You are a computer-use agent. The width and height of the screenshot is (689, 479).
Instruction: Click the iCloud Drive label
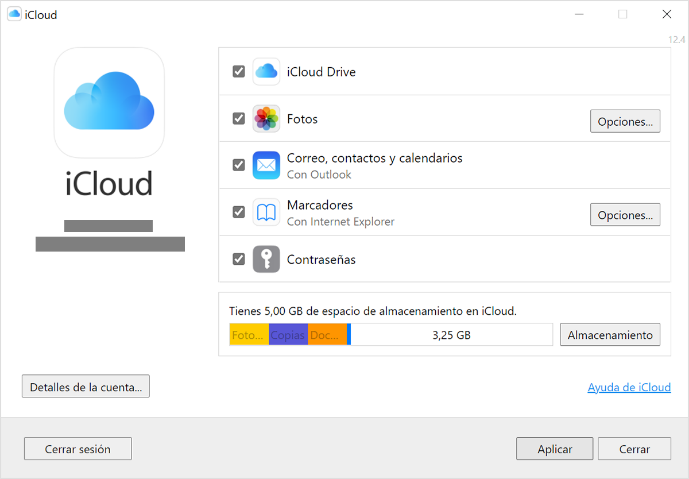click(x=321, y=72)
